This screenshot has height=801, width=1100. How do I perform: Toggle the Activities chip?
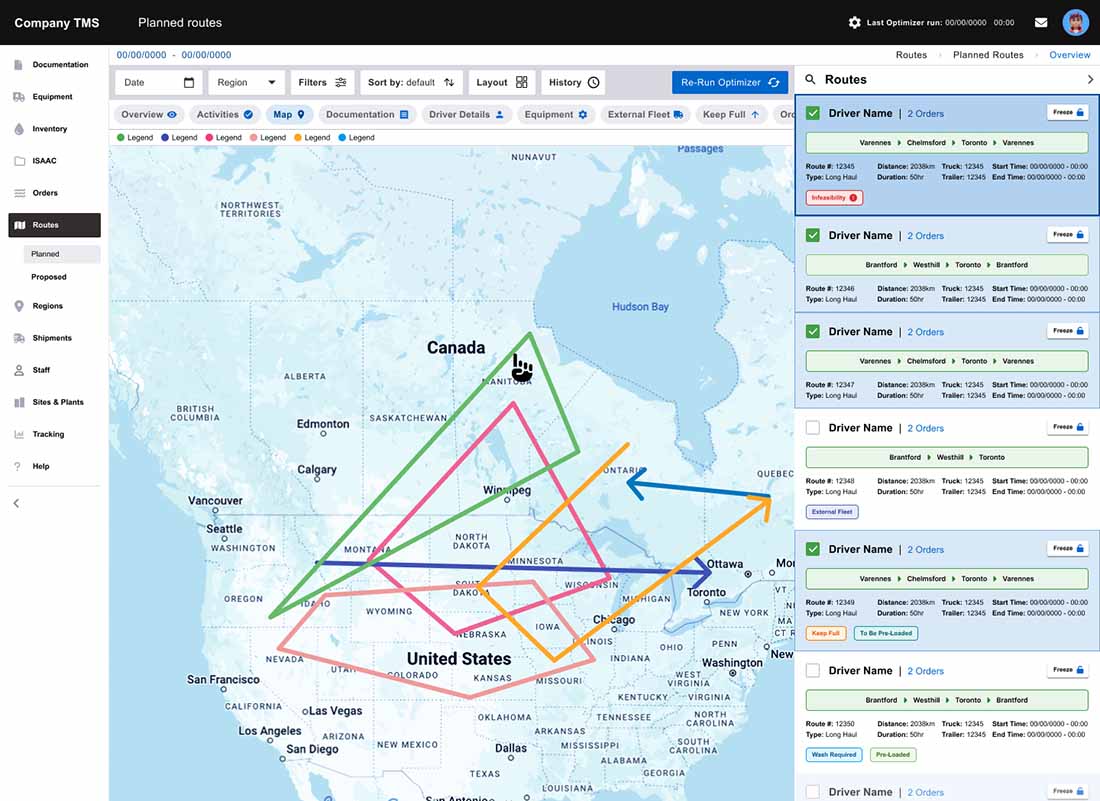[224, 114]
